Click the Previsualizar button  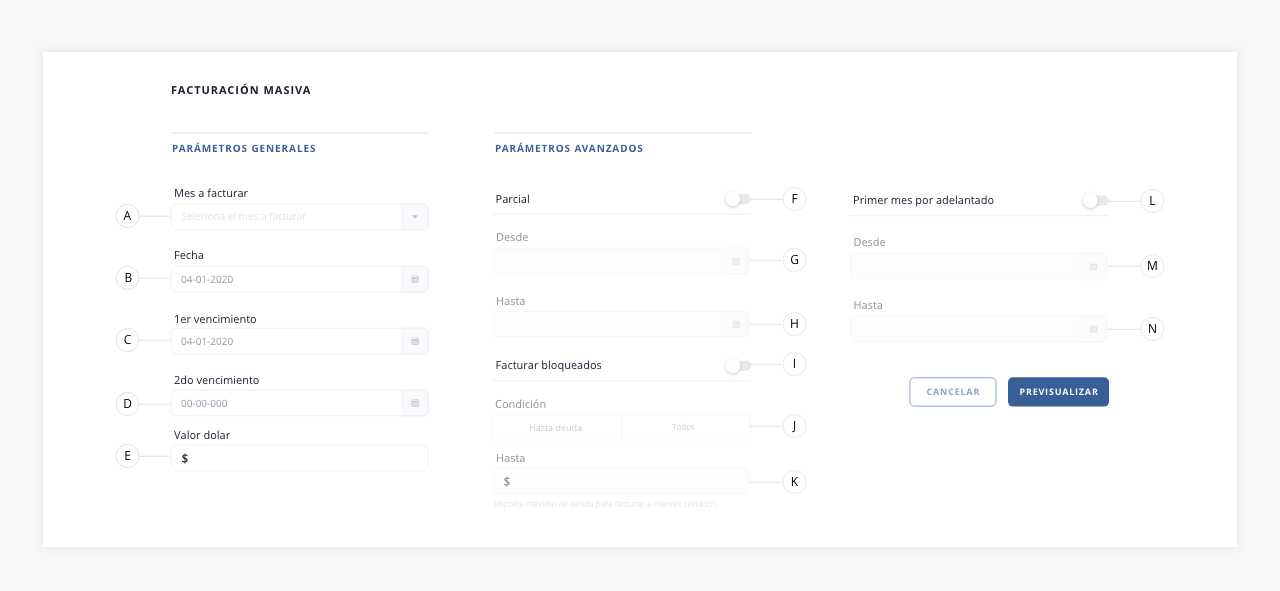[x=1059, y=392]
